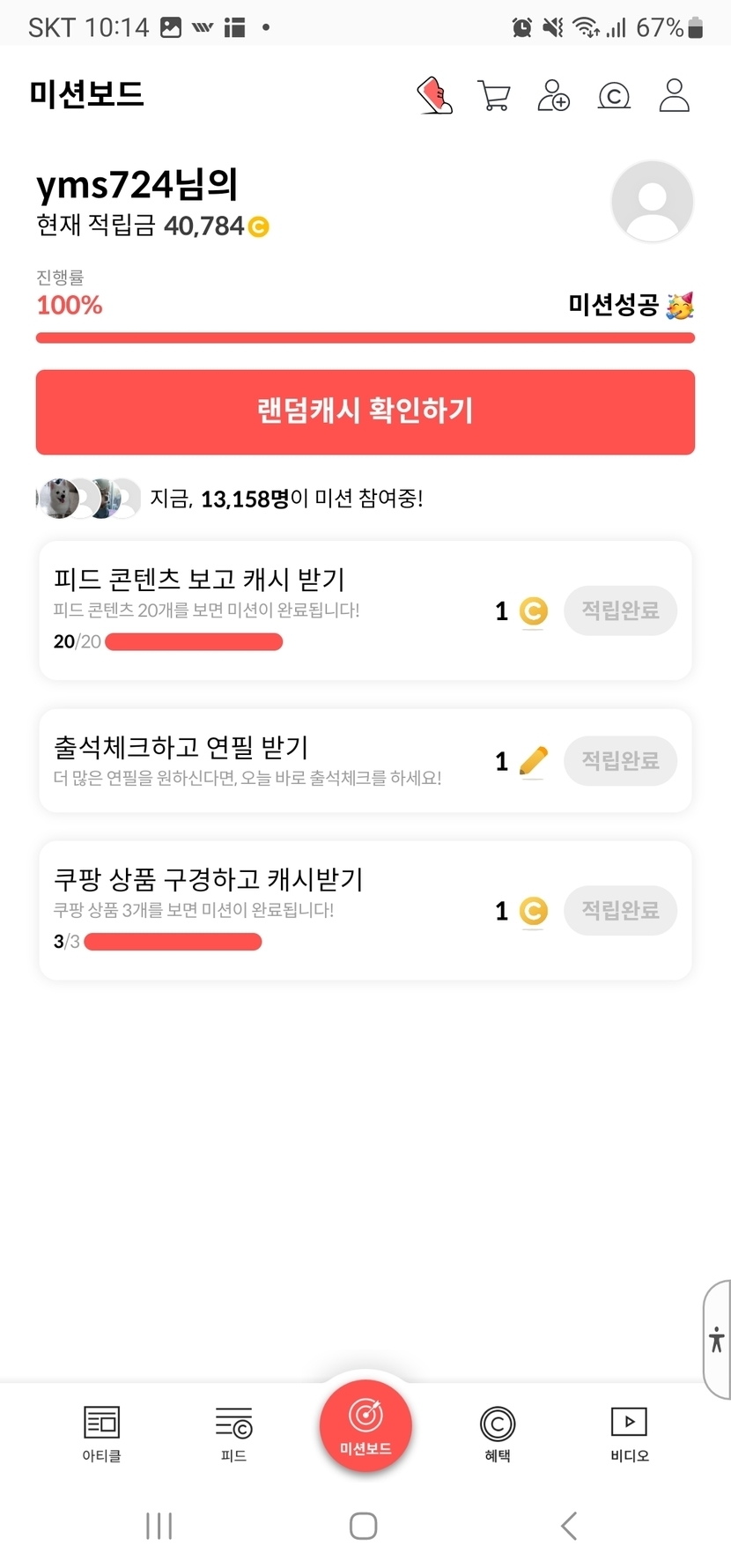Click the 100% mission progress bar
The width and height of the screenshot is (731, 1568).
(x=365, y=337)
